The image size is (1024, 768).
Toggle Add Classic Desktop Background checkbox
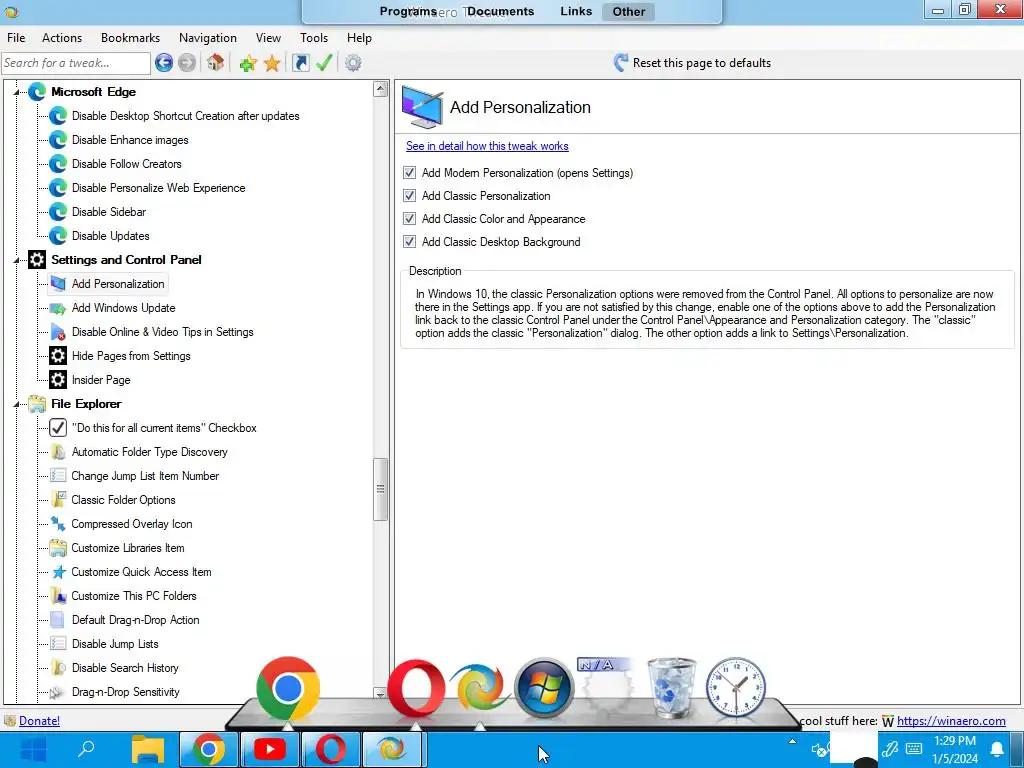(x=409, y=241)
